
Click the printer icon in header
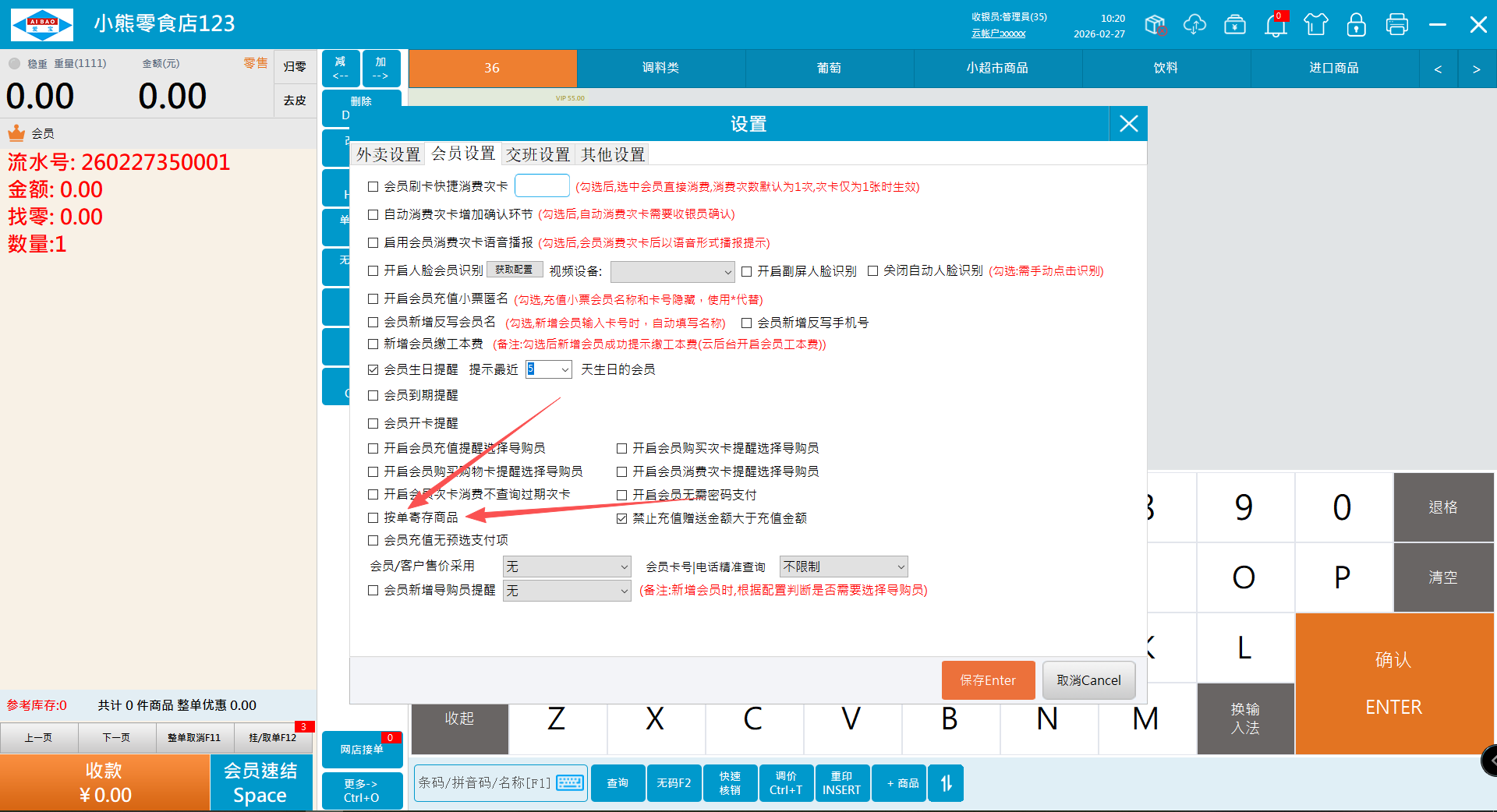[1396, 25]
